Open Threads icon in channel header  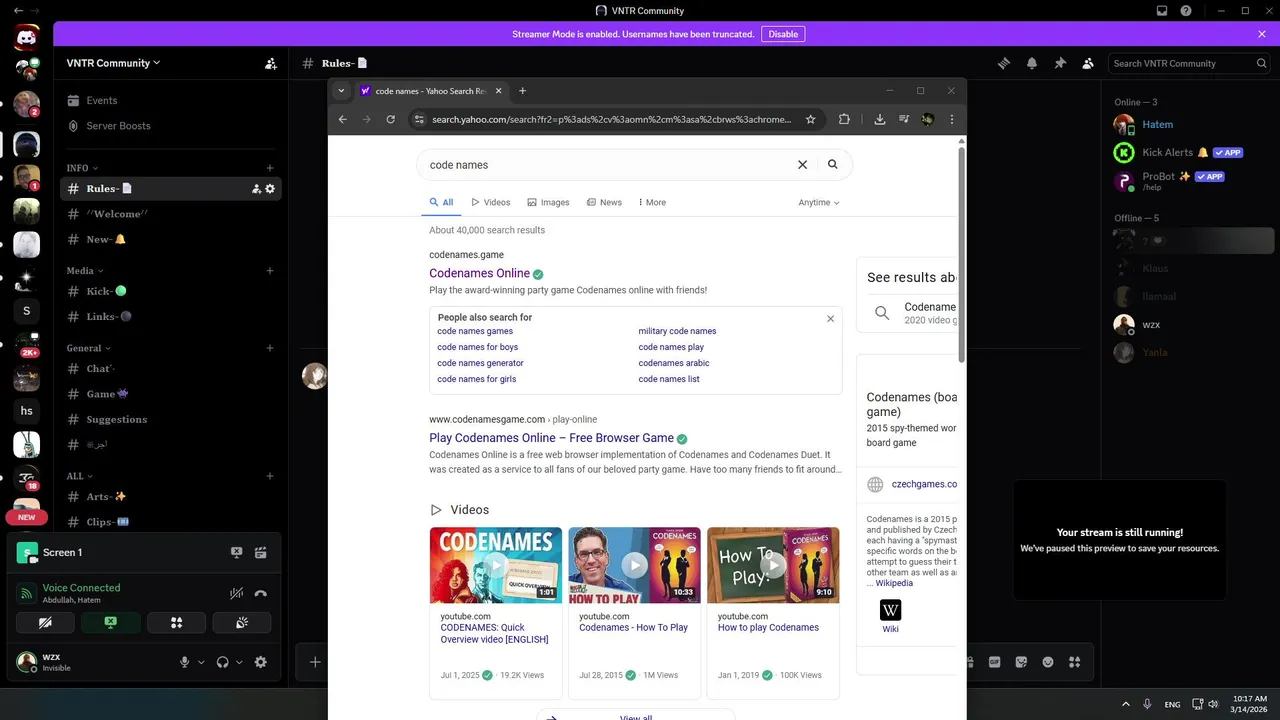tap(1003, 63)
